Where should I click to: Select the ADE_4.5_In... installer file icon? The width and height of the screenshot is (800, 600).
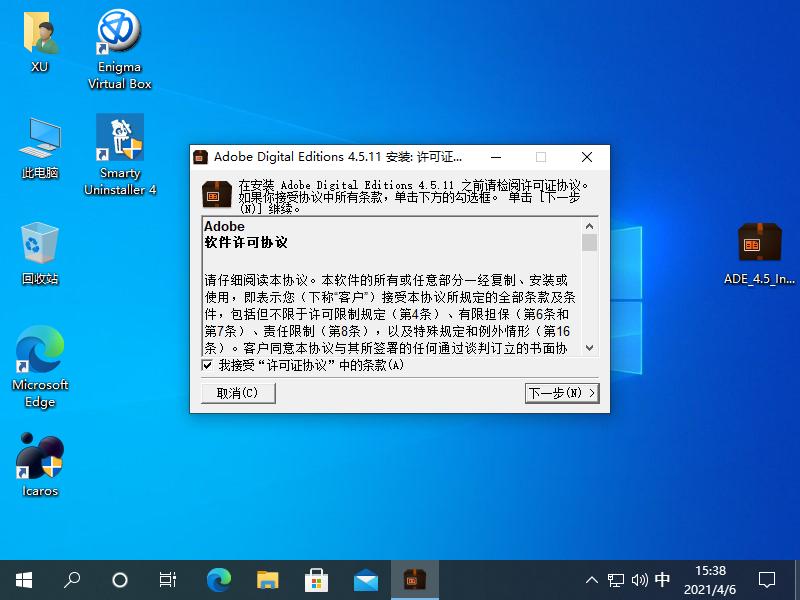click(759, 254)
